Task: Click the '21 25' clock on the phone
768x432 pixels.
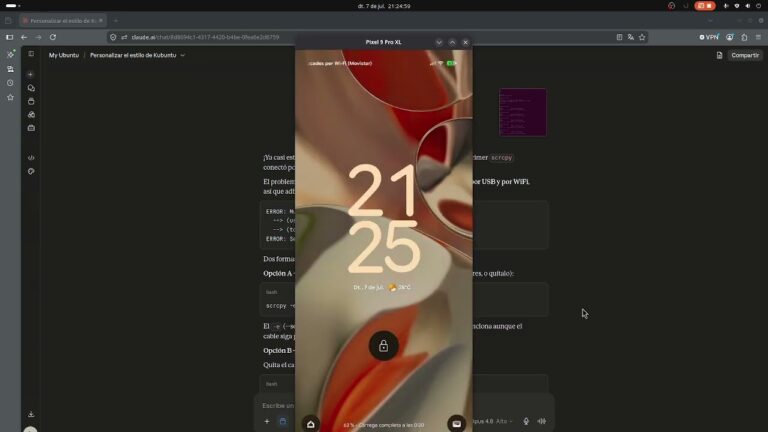Action: pos(384,219)
